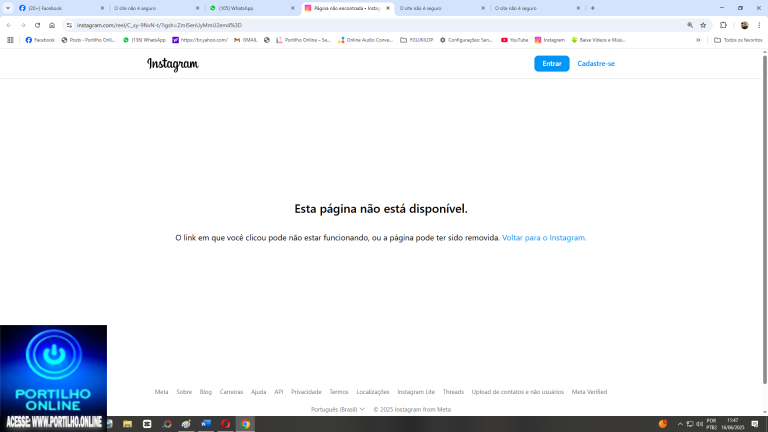Click the Chrome icon in the taskbar

click(245, 424)
